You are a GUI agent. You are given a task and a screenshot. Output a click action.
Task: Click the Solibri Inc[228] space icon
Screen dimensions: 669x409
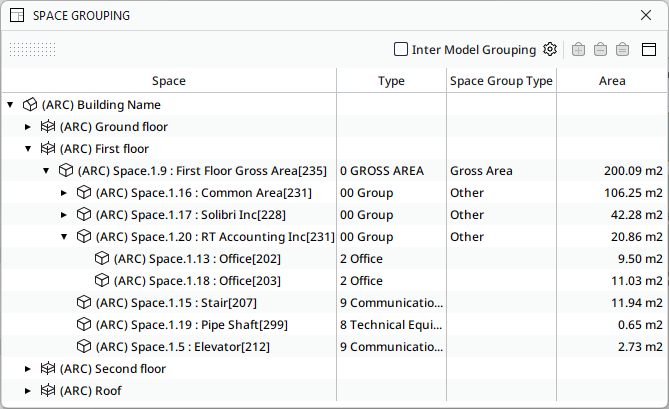[84, 215]
